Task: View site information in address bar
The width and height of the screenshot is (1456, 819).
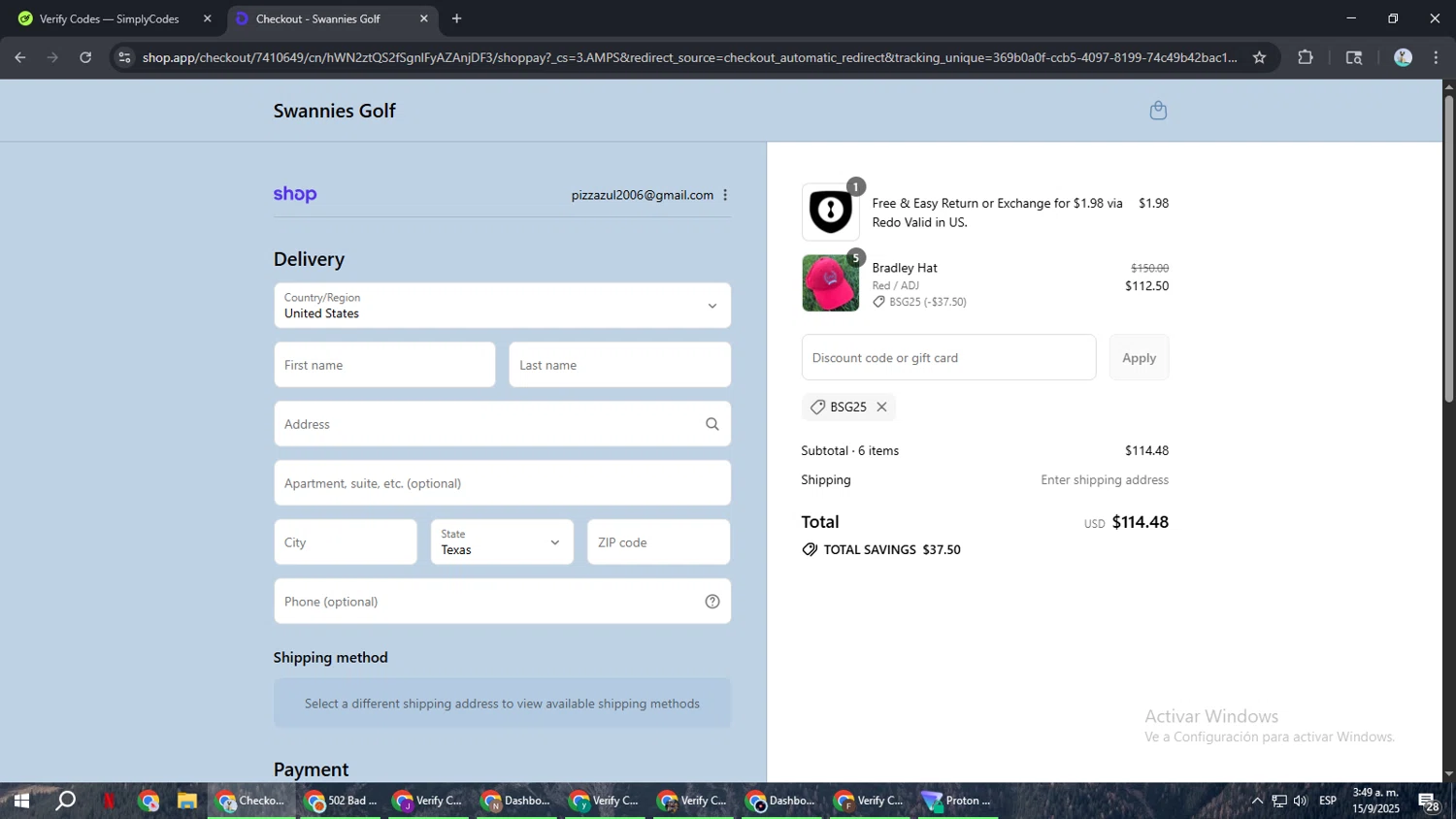Action: (x=123, y=57)
